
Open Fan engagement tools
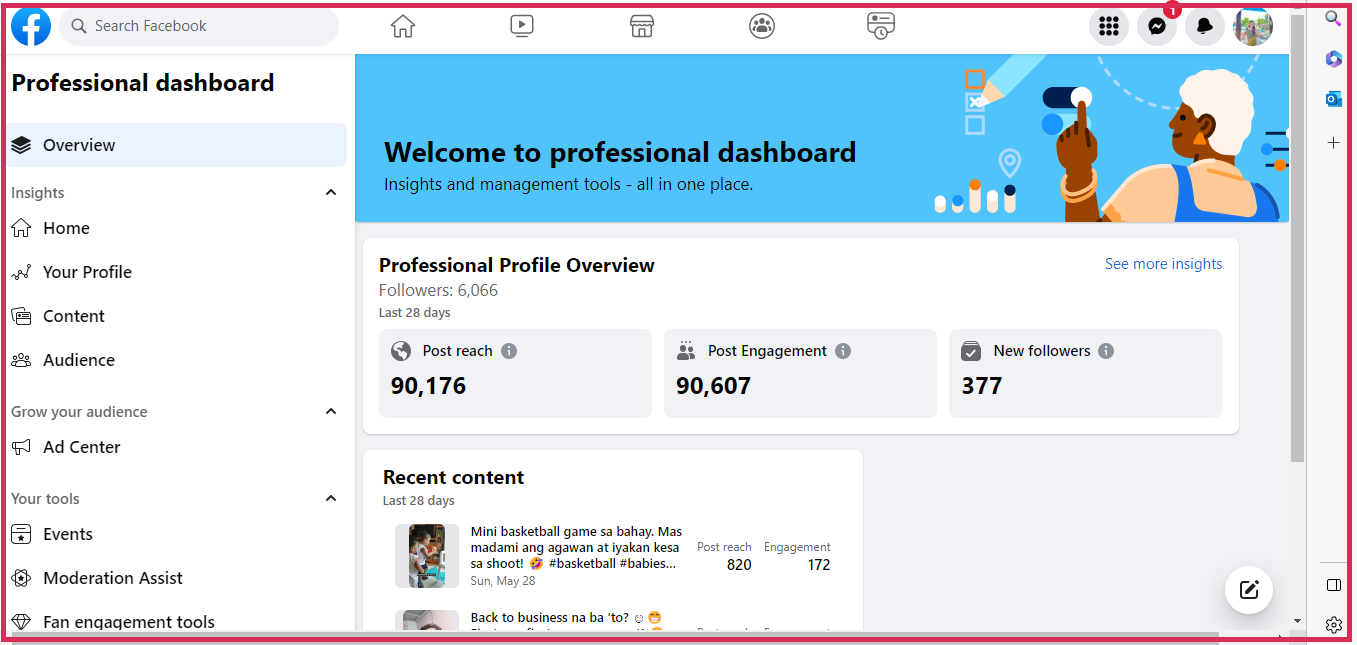coord(177,621)
